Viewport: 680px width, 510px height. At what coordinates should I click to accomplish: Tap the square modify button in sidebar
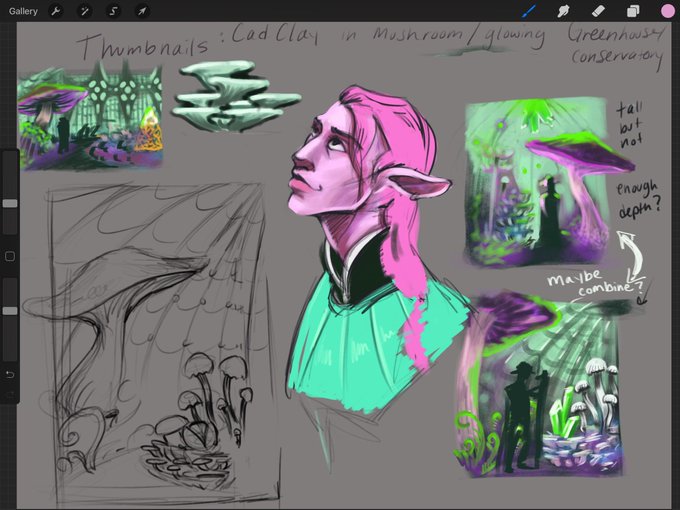[x=10, y=256]
